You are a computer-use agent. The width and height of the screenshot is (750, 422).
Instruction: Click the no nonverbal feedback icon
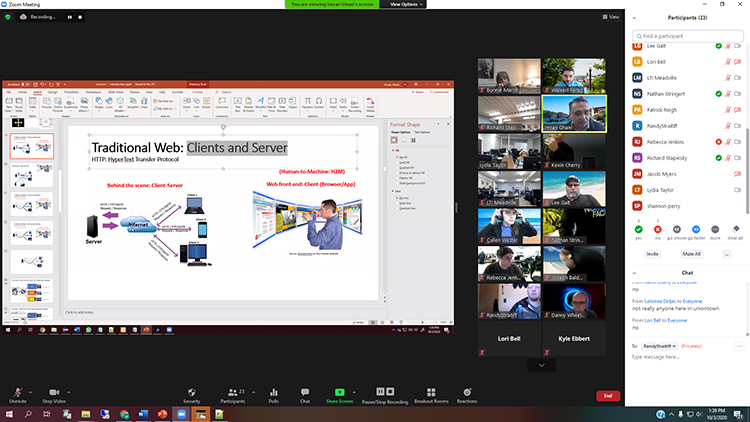tap(658, 230)
